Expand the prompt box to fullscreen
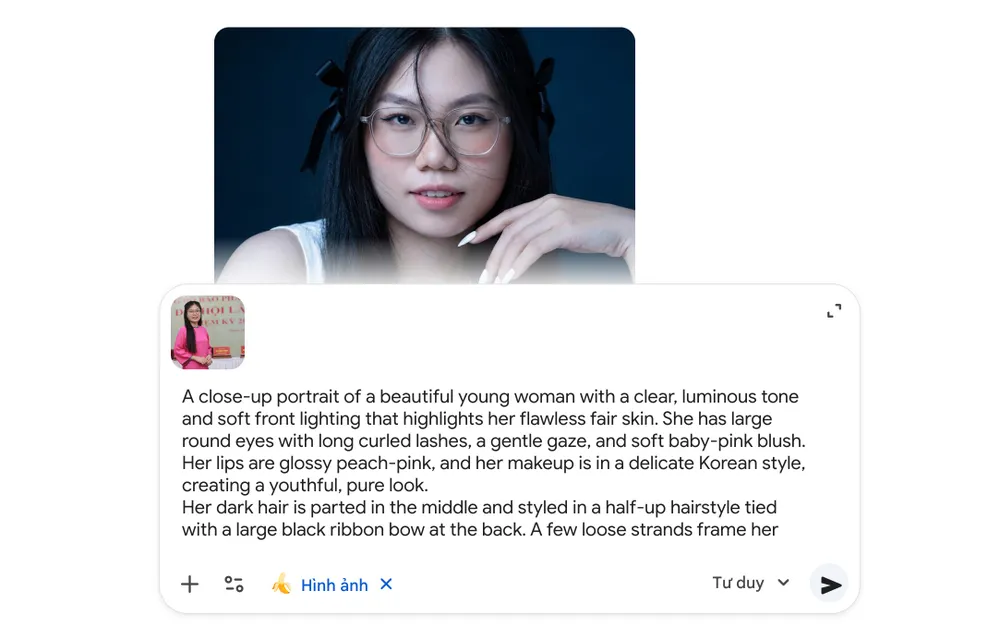Viewport: 1000px width, 627px height. pos(834,311)
